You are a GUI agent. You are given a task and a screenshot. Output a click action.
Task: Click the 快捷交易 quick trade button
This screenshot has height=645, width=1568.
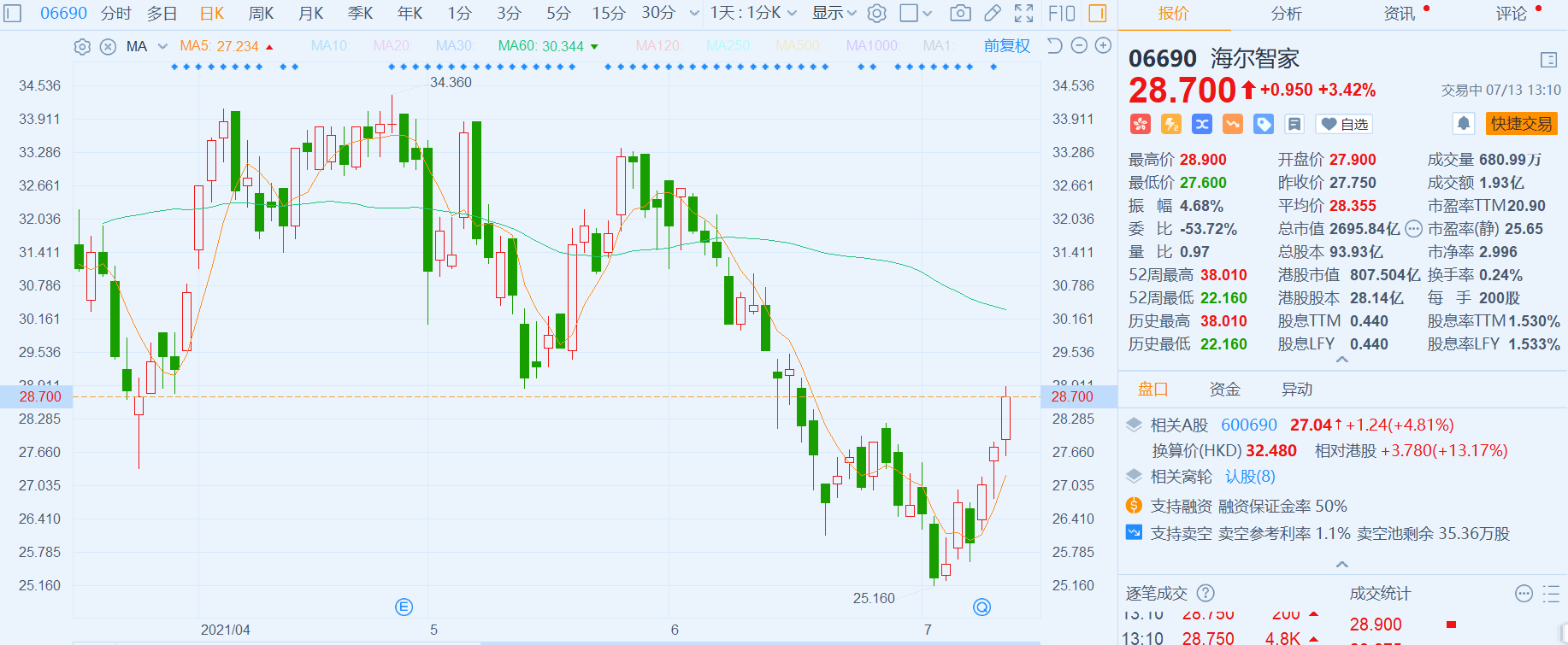tap(1522, 124)
